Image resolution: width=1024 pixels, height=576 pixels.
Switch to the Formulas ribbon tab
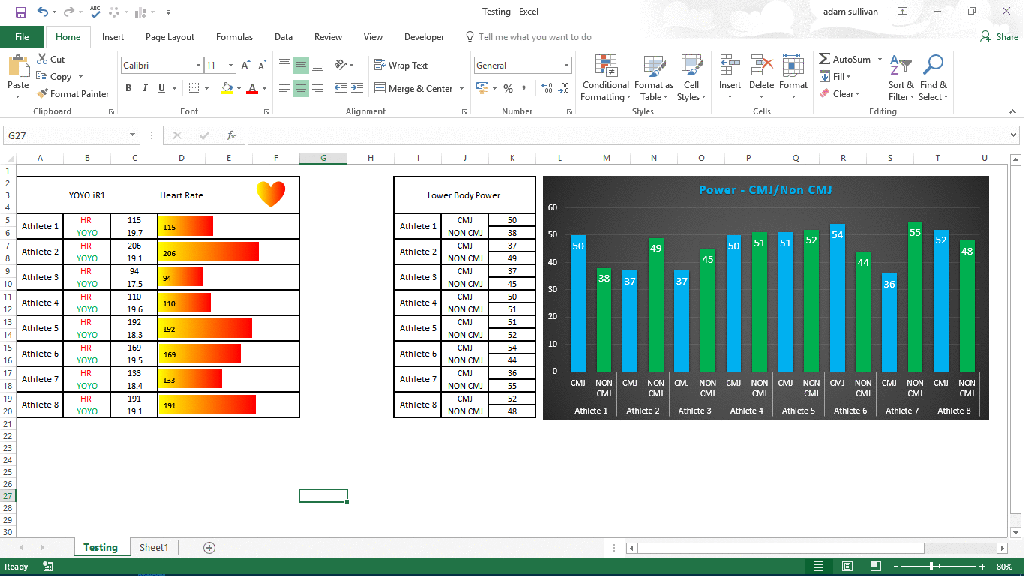click(x=234, y=36)
